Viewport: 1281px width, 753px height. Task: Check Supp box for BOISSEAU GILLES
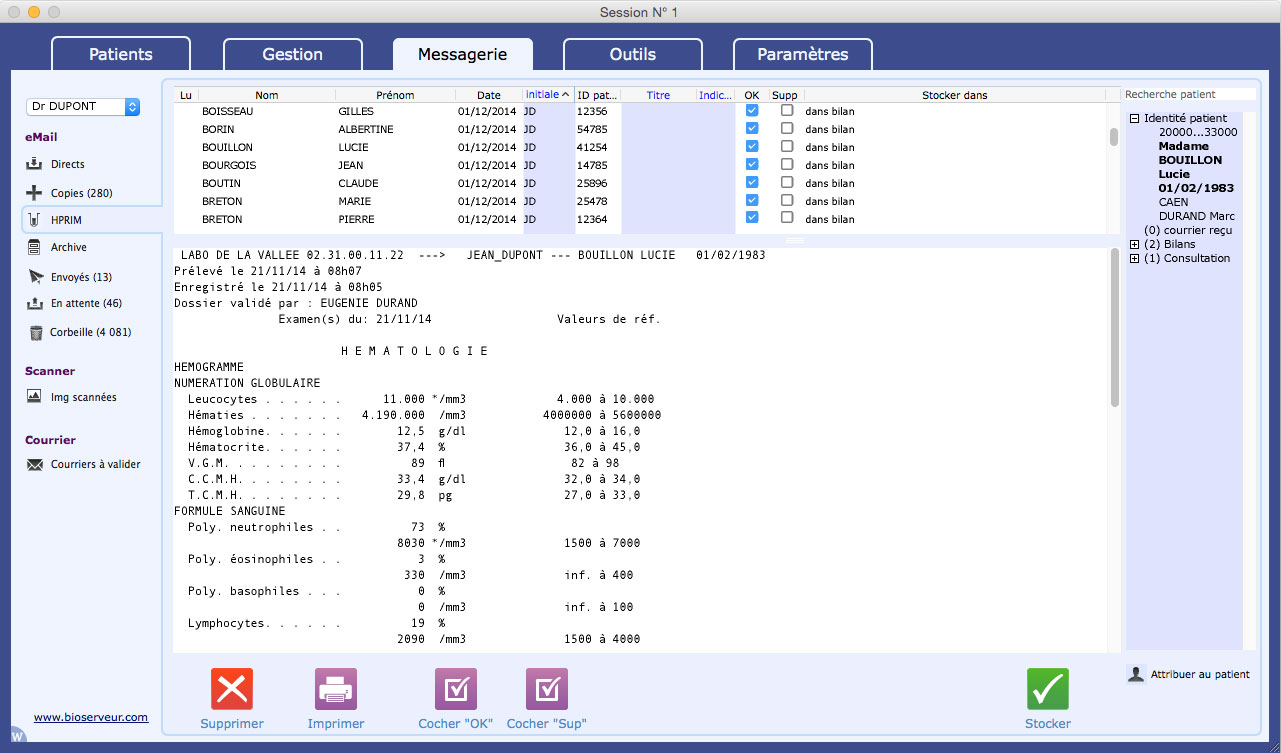(787, 111)
